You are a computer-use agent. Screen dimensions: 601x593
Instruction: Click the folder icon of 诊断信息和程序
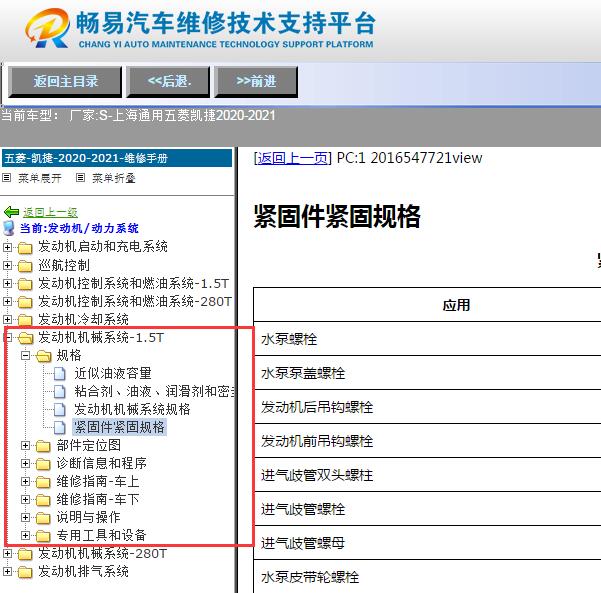click(43, 464)
